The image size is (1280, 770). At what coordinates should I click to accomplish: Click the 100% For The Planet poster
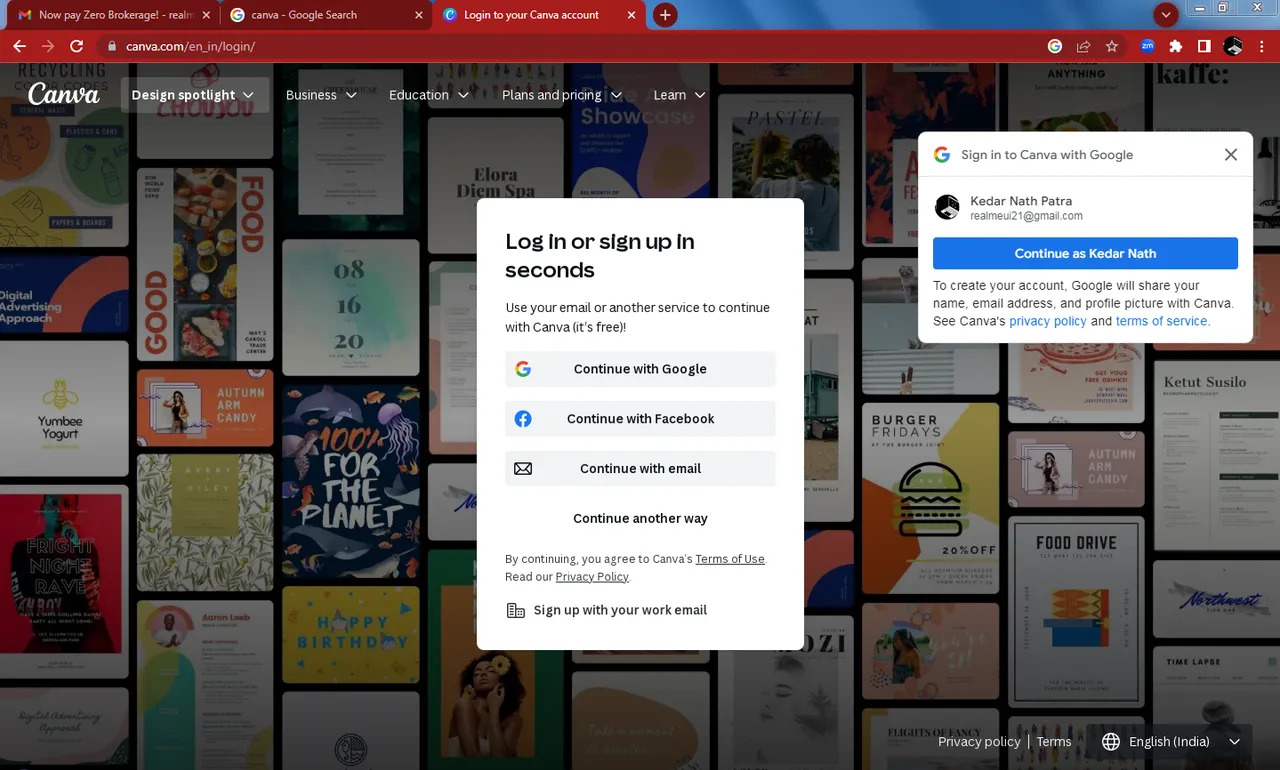pyautogui.click(x=351, y=482)
